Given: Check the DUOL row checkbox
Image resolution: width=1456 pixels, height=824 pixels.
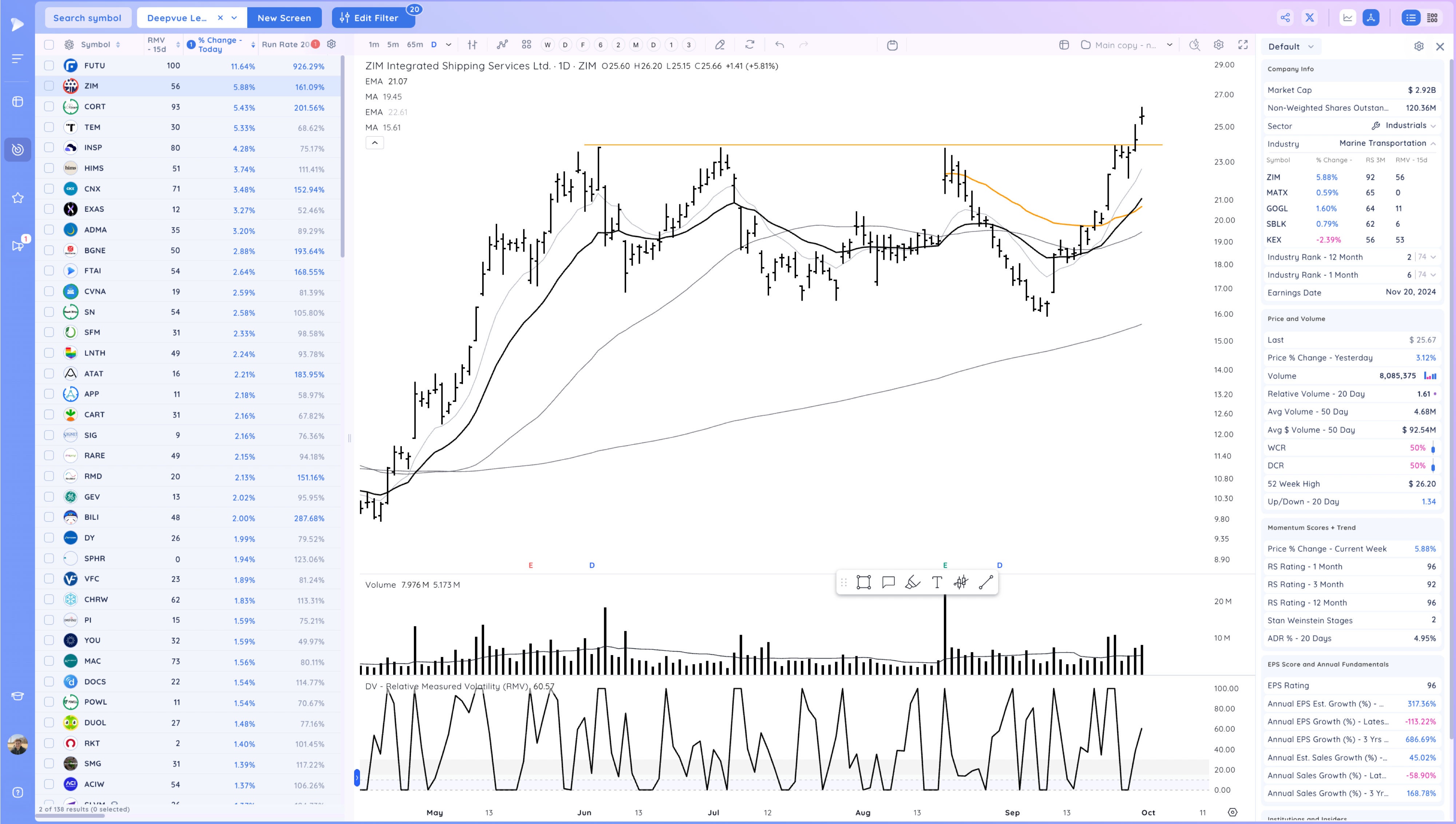Looking at the screenshot, I should (49, 723).
